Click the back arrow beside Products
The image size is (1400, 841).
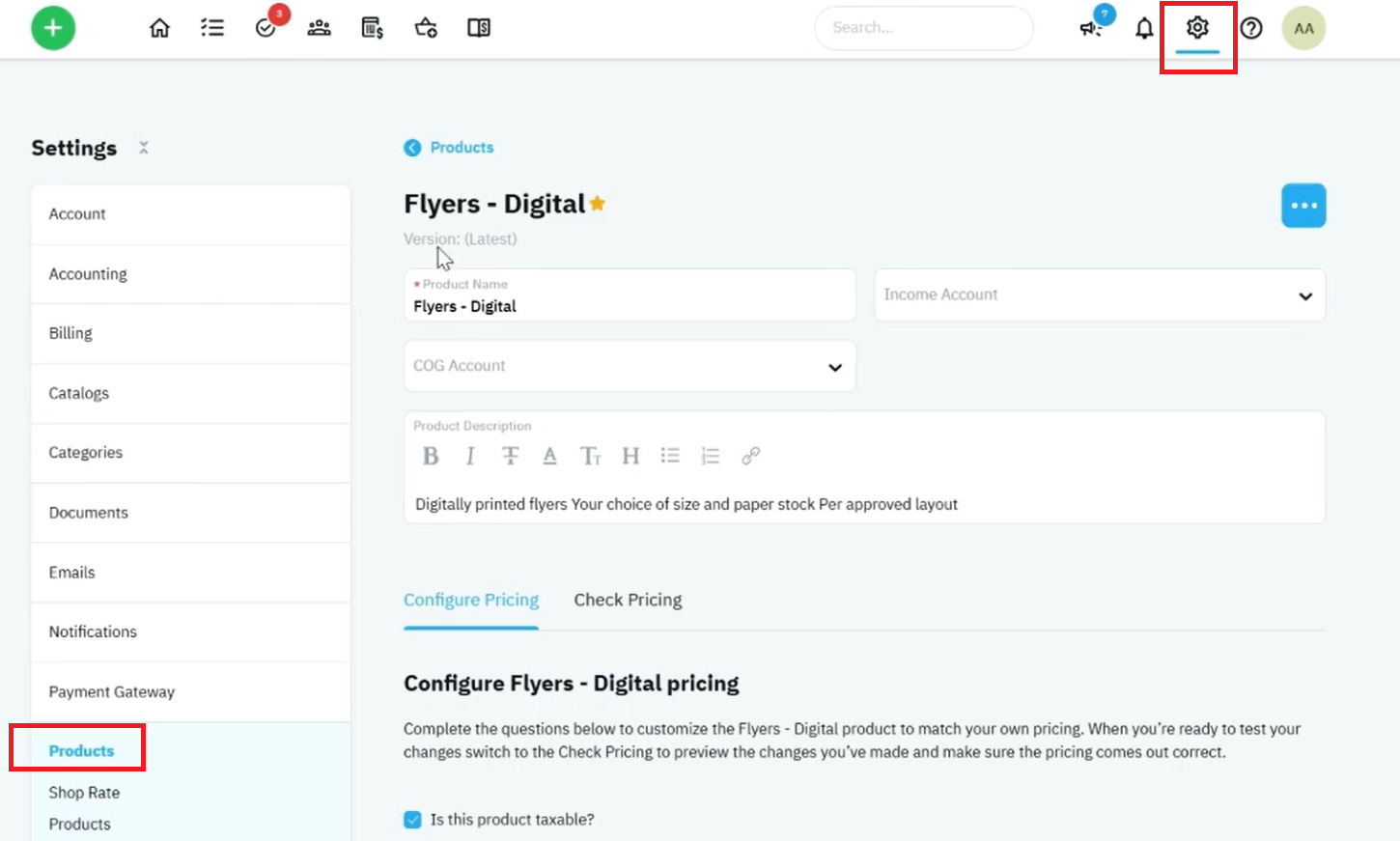(412, 148)
